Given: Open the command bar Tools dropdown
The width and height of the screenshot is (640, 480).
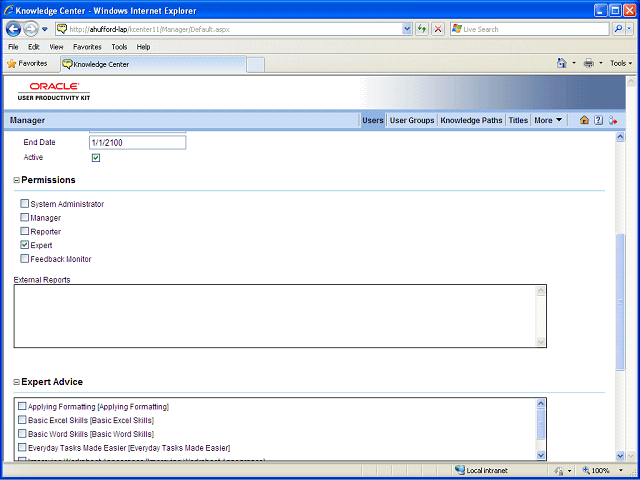Looking at the screenshot, I should pos(621,63).
